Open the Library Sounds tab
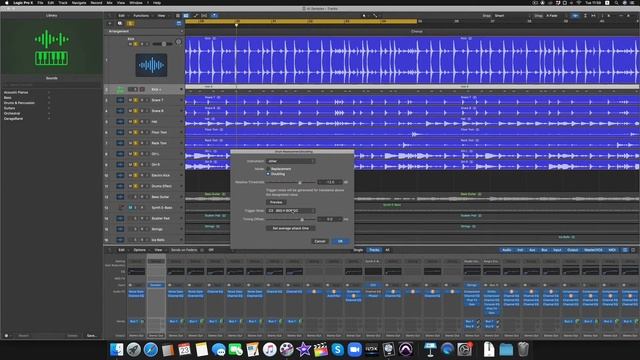 [x=51, y=78]
